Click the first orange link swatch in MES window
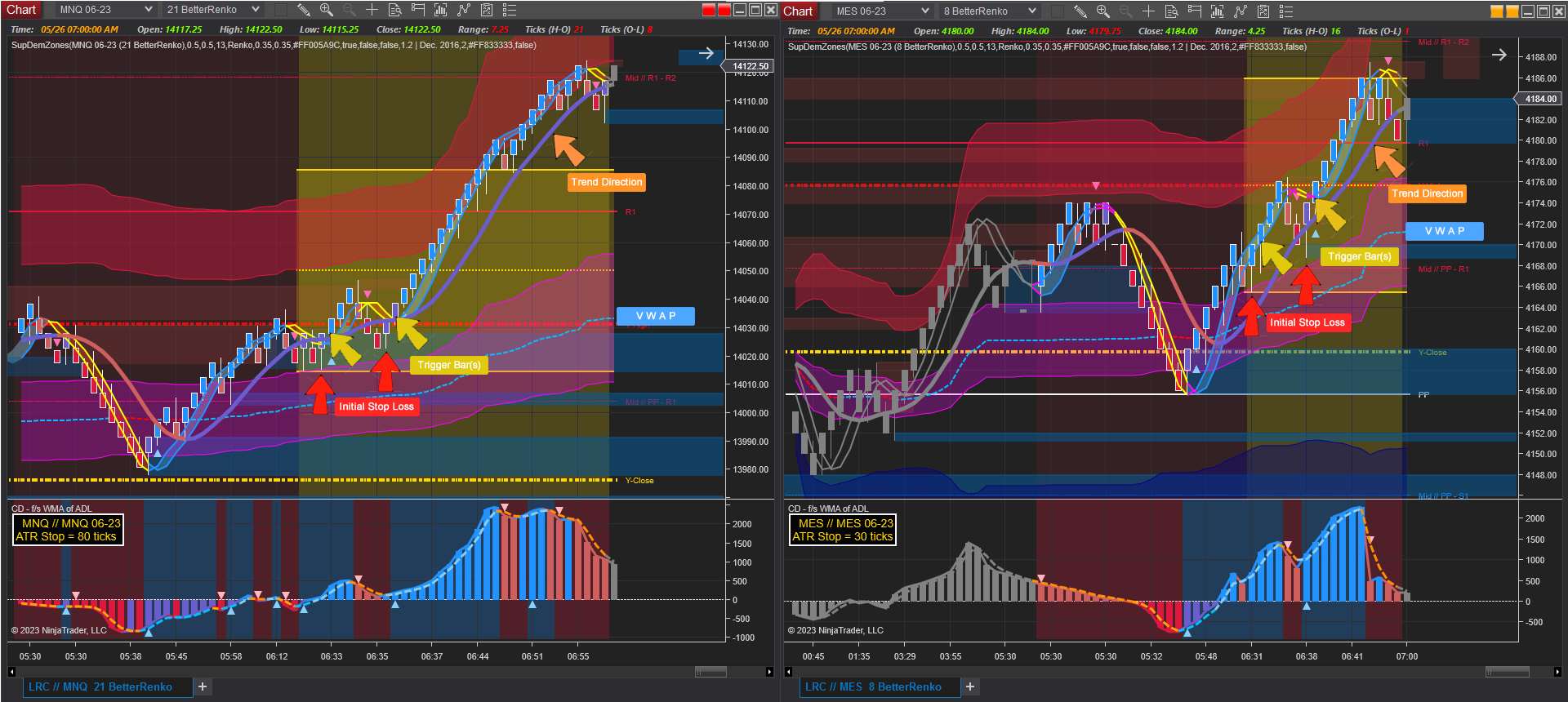The width and height of the screenshot is (1568, 702). pos(1497,11)
